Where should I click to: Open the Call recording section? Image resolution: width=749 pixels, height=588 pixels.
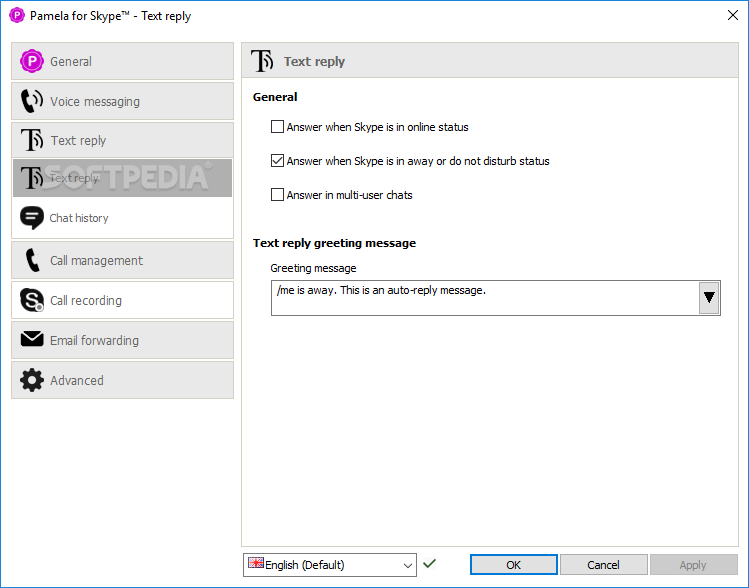click(122, 300)
